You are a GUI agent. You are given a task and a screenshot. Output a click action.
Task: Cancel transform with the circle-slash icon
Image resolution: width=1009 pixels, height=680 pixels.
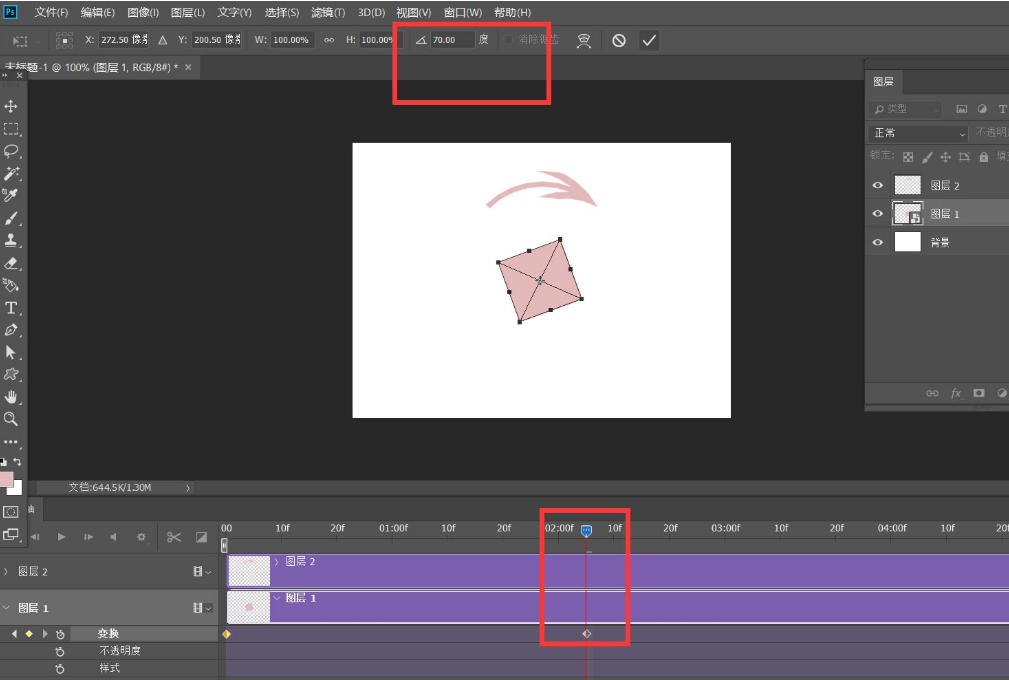(x=619, y=40)
